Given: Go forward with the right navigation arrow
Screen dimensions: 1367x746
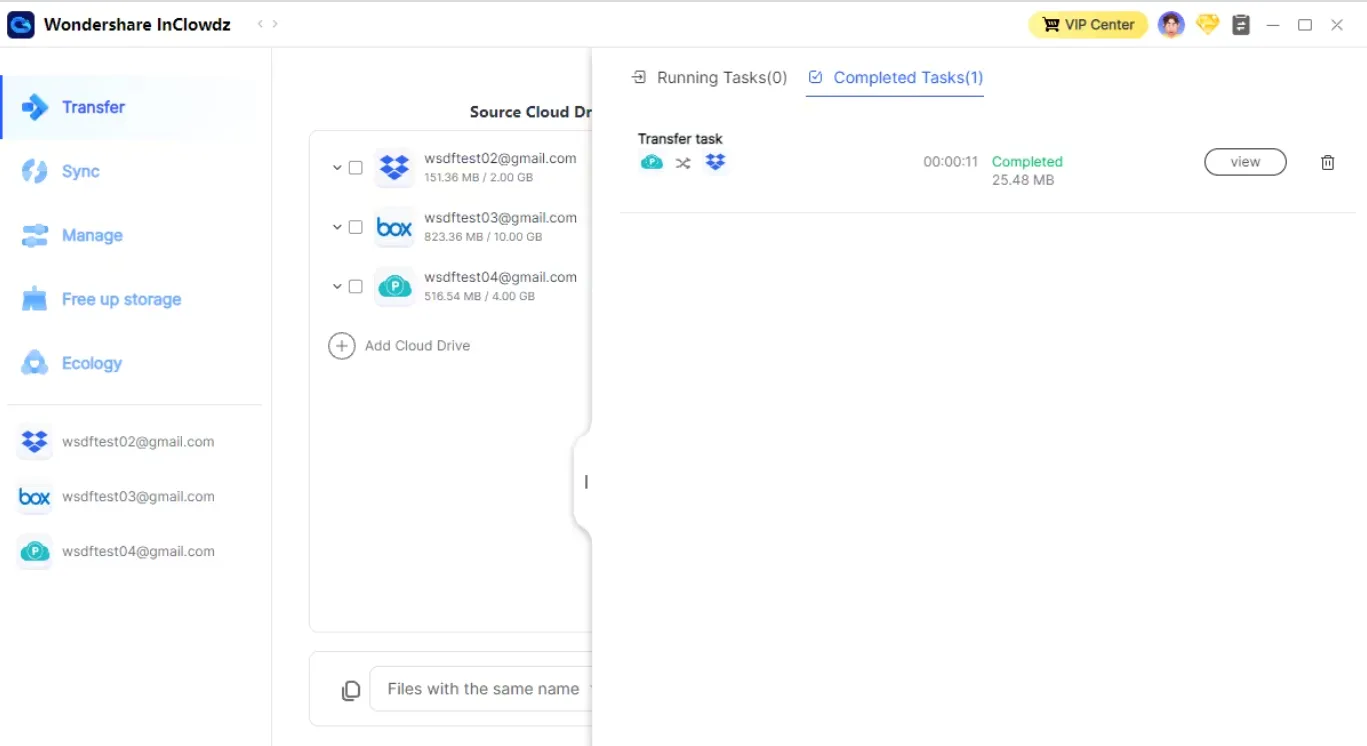Looking at the screenshot, I should (x=275, y=24).
